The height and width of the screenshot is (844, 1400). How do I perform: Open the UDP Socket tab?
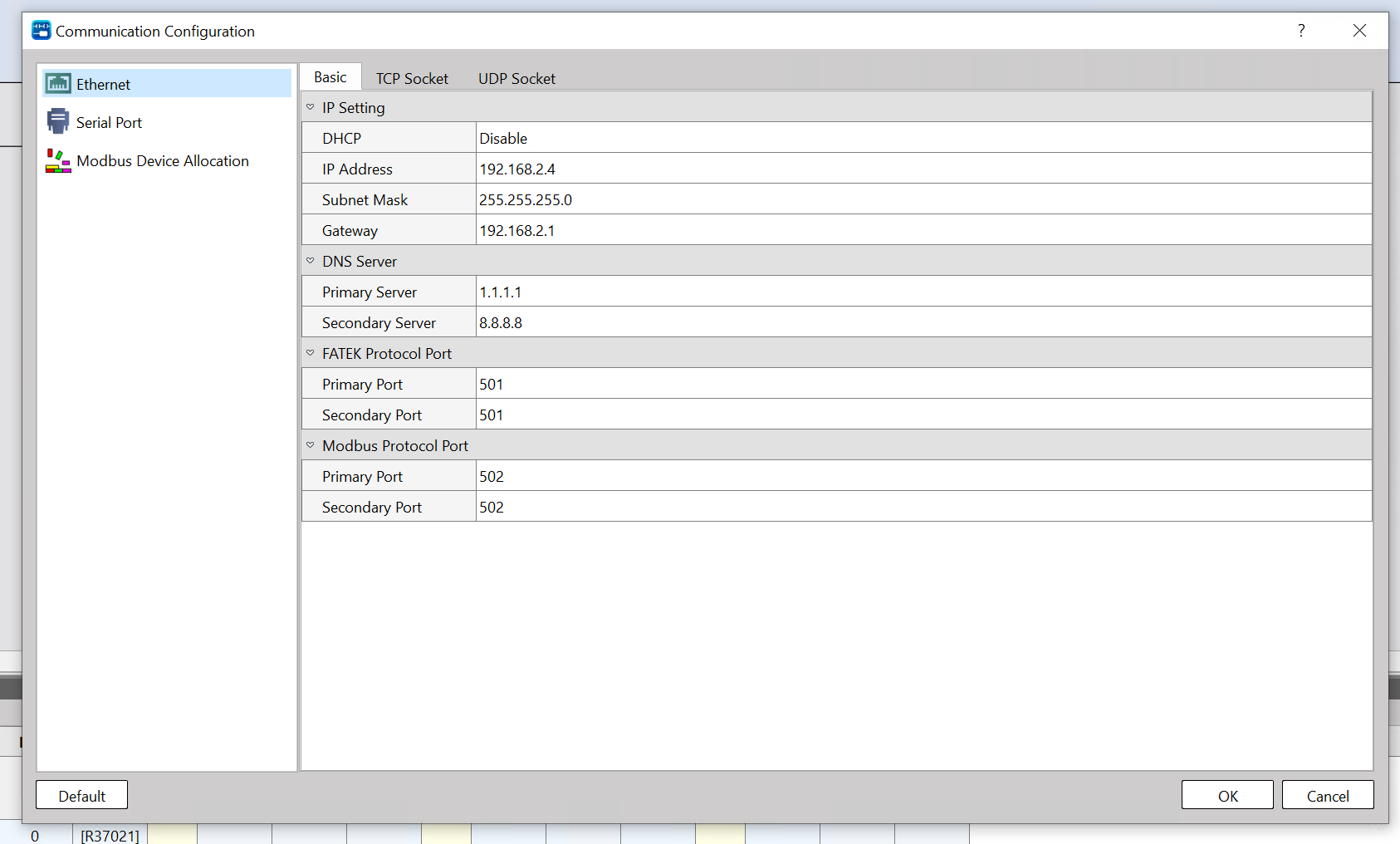tap(516, 78)
